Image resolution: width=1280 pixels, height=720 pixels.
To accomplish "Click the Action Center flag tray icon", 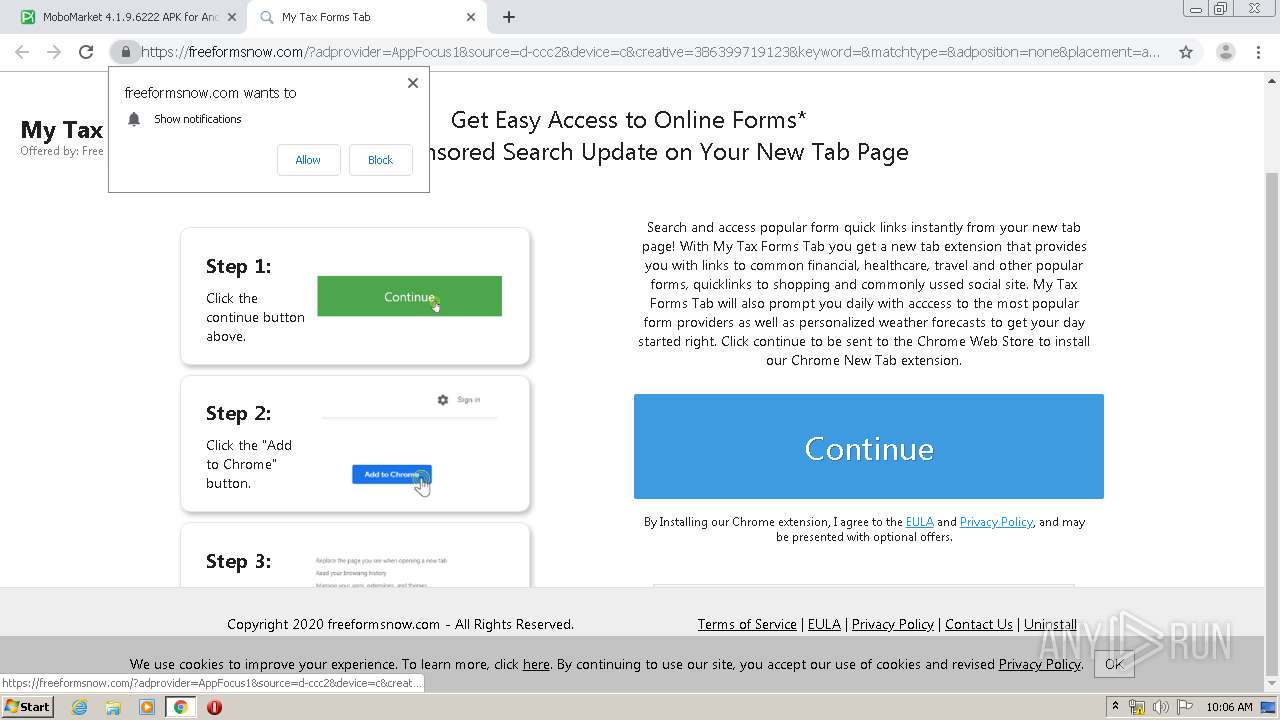I will [x=1185, y=707].
